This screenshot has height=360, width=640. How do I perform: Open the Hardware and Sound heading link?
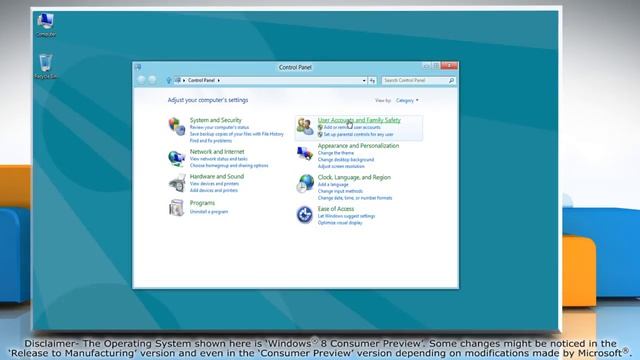(x=217, y=176)
